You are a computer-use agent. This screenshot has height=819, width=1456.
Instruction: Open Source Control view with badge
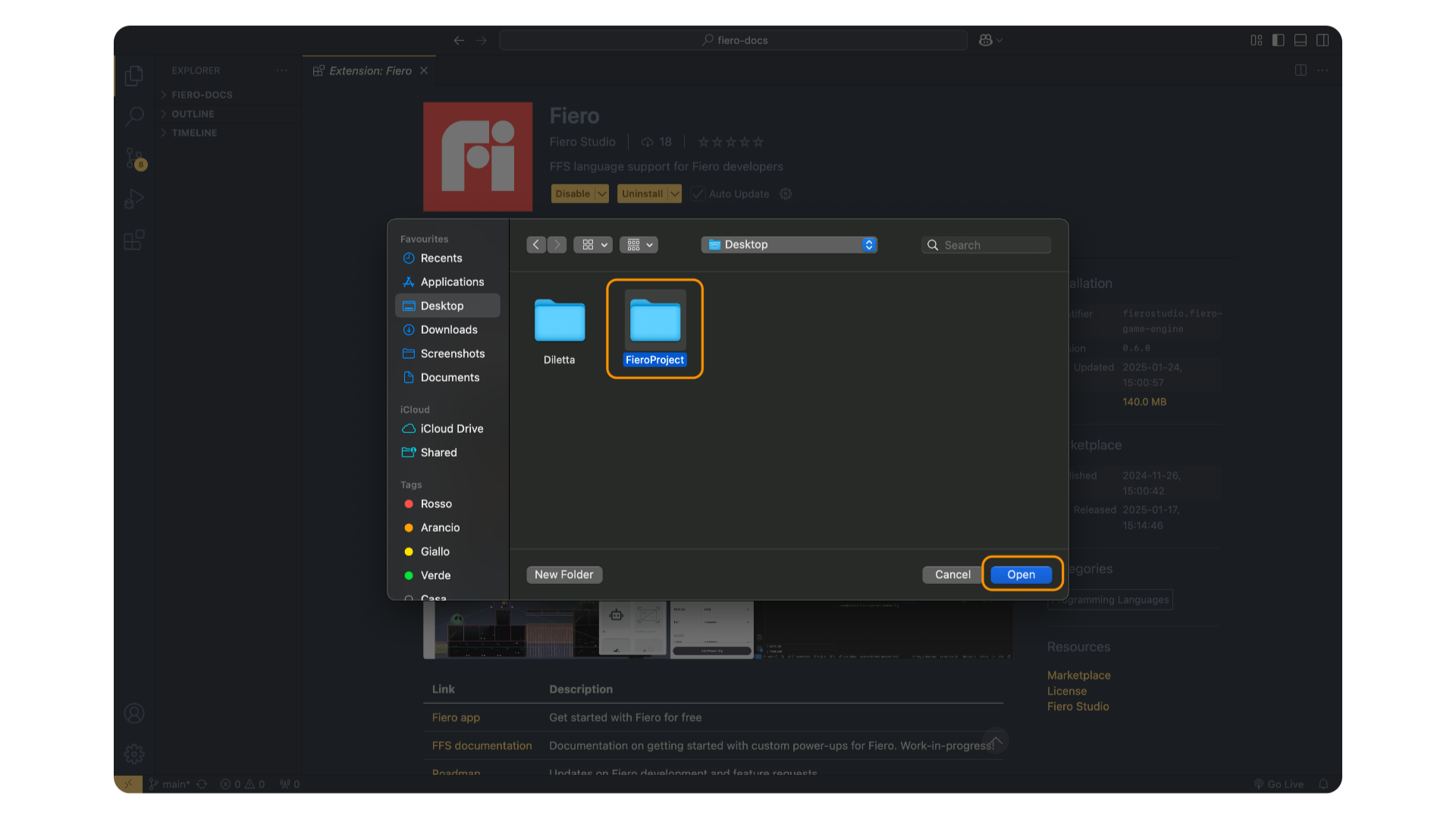[x=134, y=158]
